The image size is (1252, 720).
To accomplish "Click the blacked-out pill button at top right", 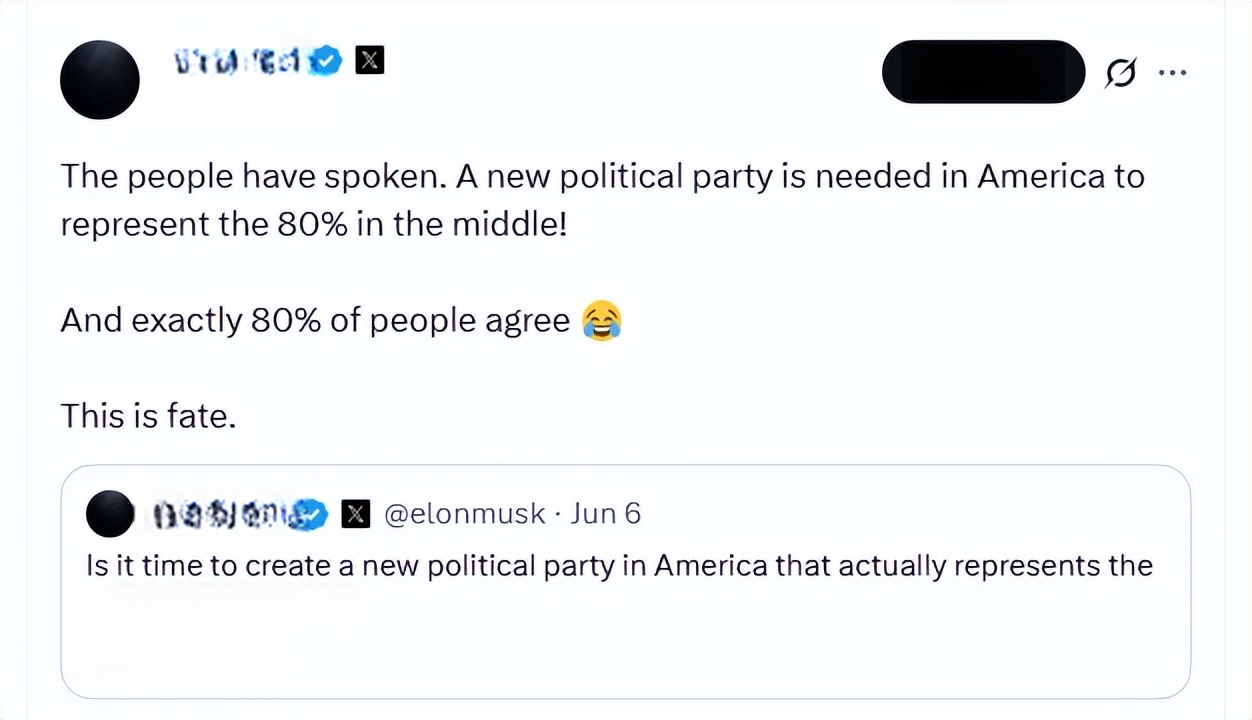I will (x=983, y=72).
